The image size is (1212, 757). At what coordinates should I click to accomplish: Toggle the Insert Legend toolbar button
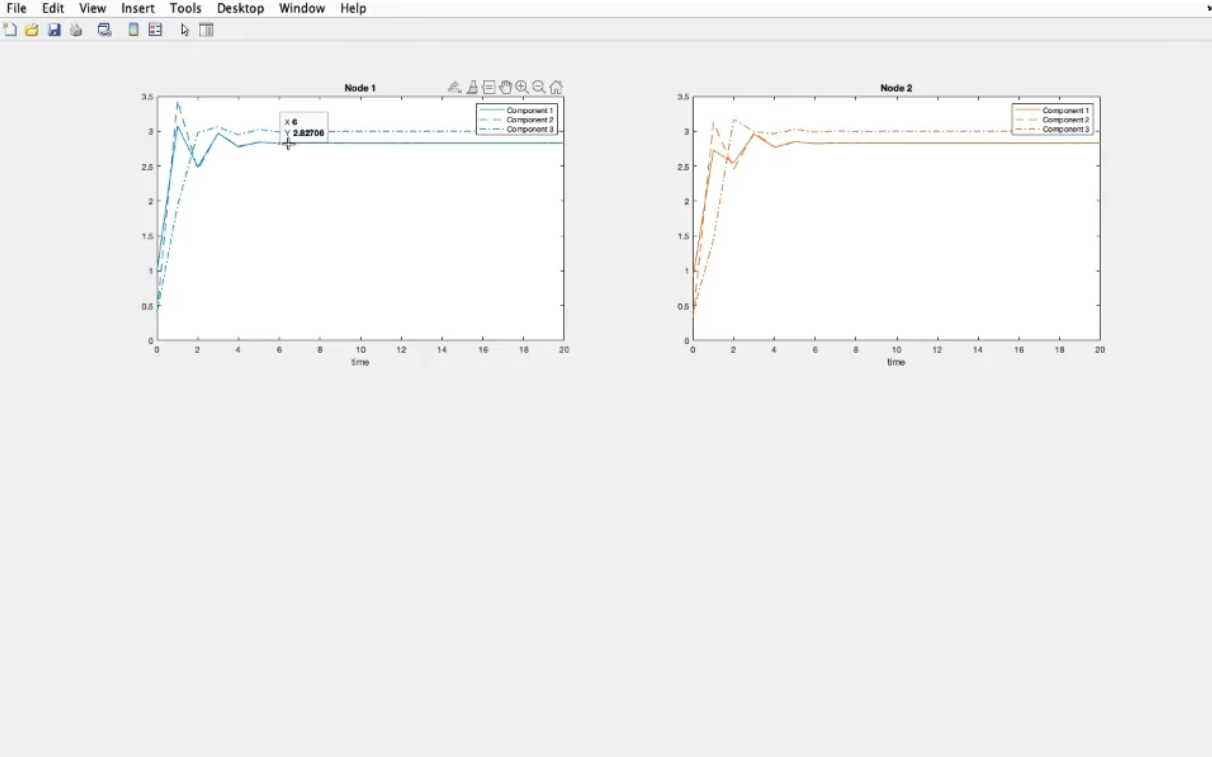155,30
